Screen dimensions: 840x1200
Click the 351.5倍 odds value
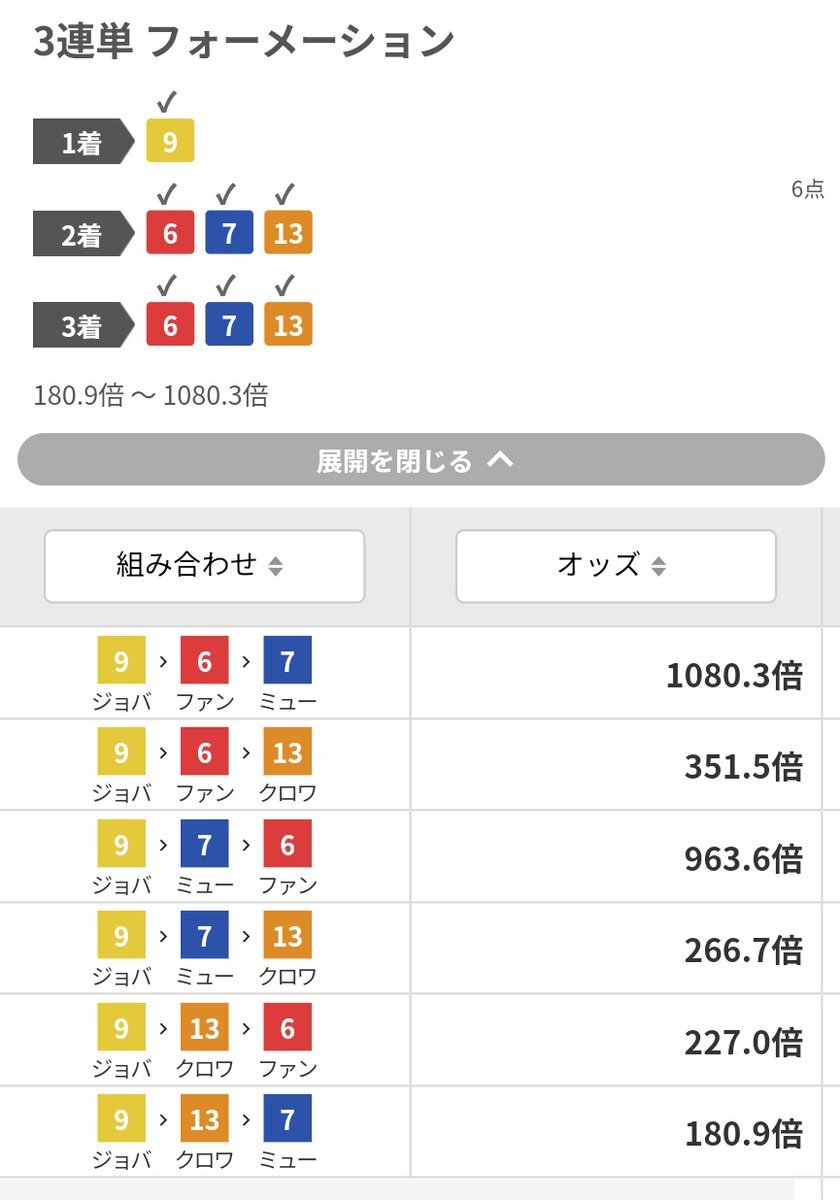click(x=743, y=767)
